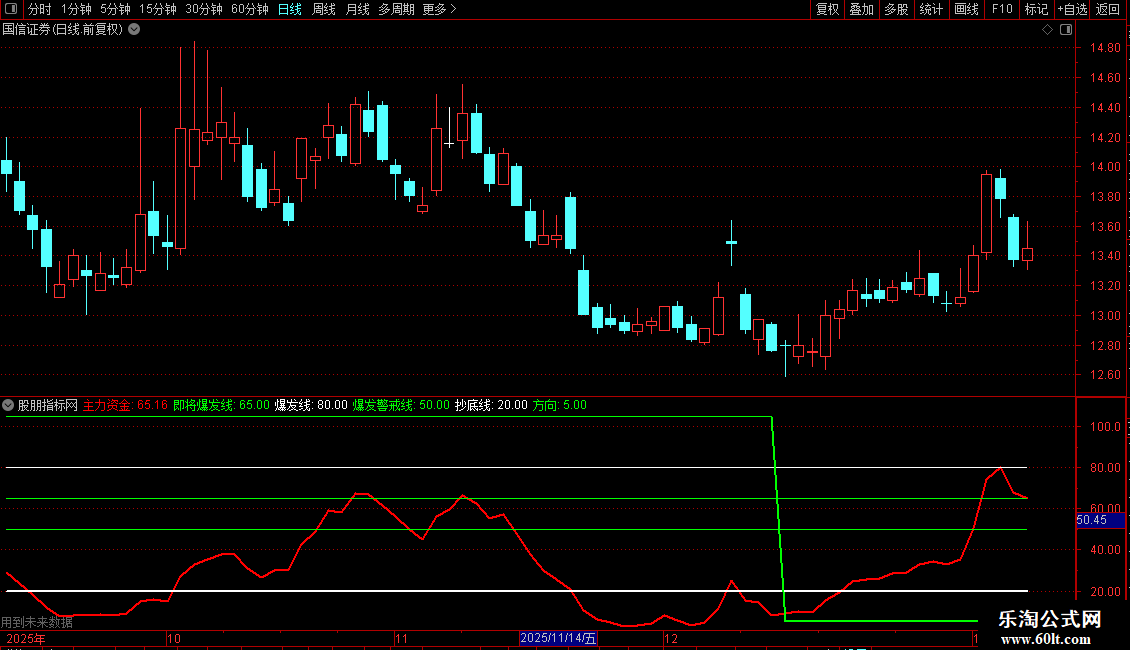Switch to 周线 weekly chart

click(324, 9)
